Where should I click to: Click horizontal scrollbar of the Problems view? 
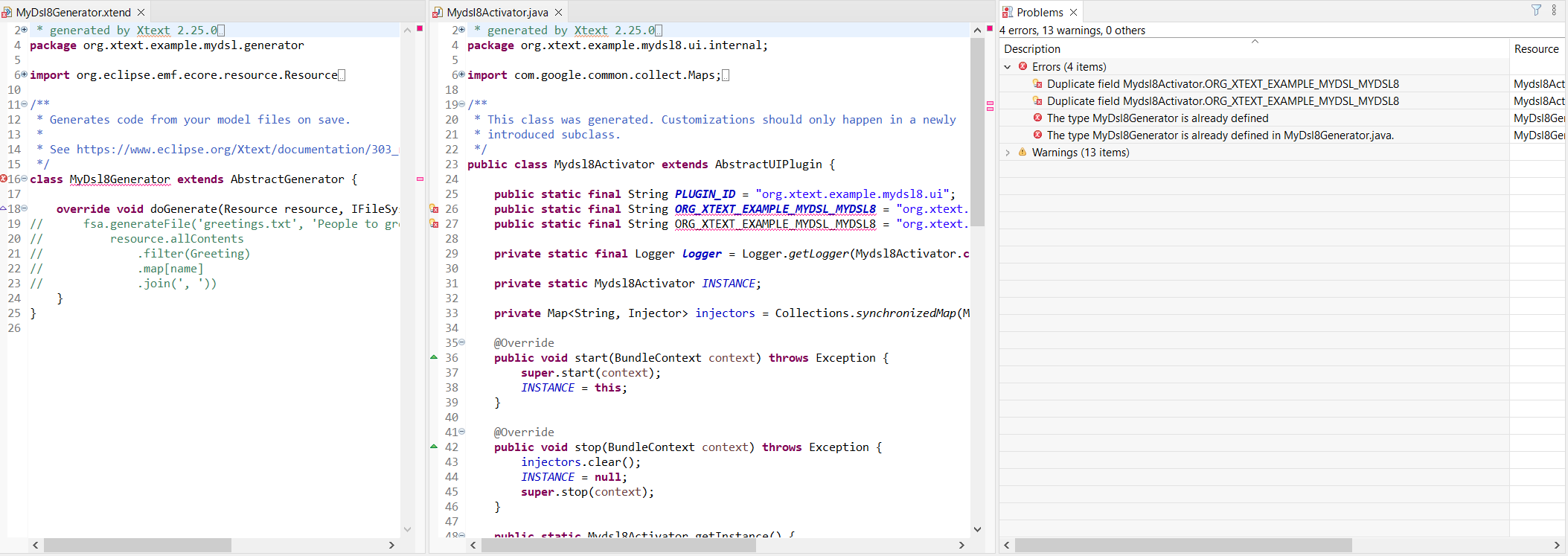(x=1183, y=546)
